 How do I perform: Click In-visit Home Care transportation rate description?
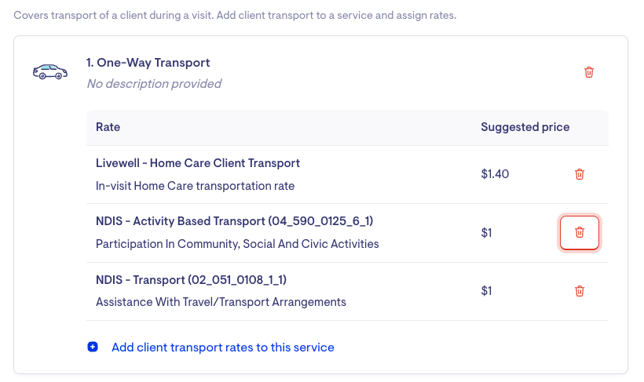coord(195,186)
